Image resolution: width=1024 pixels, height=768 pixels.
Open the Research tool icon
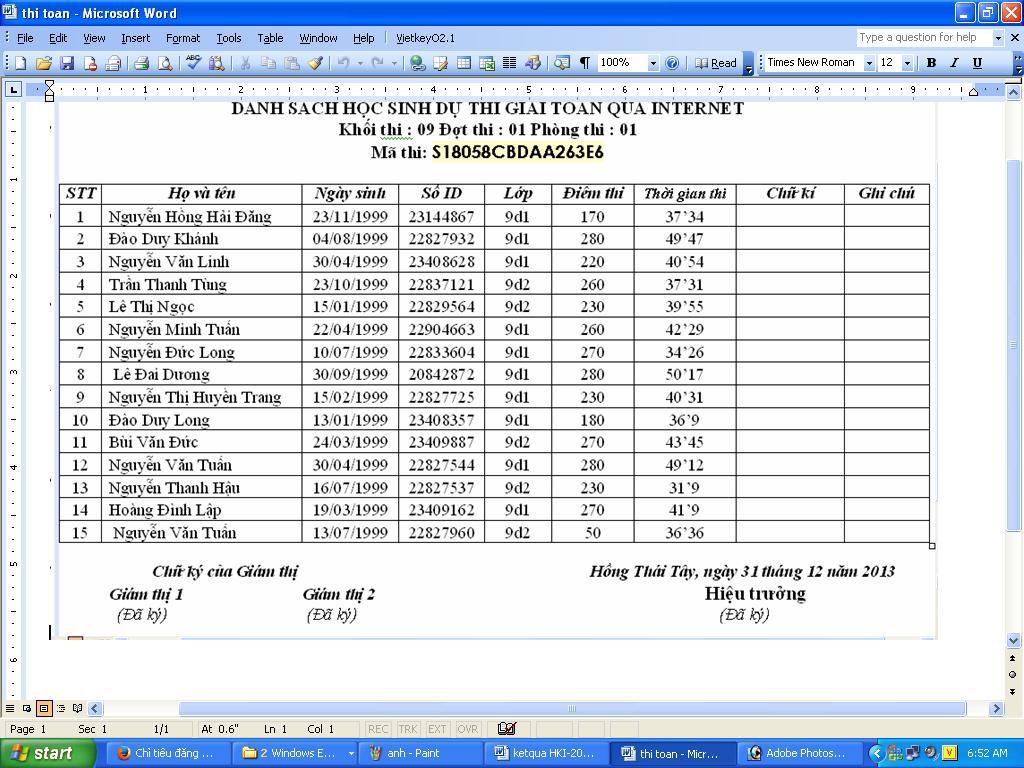point(217,63)
